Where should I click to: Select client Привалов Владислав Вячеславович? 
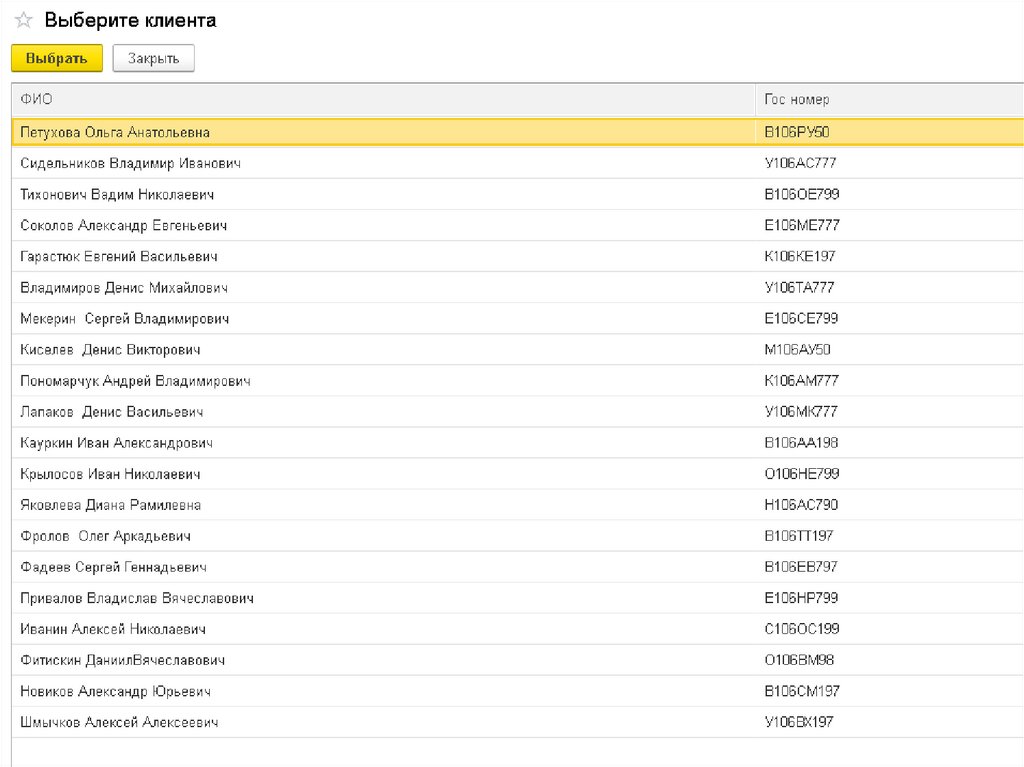(137, 598)
